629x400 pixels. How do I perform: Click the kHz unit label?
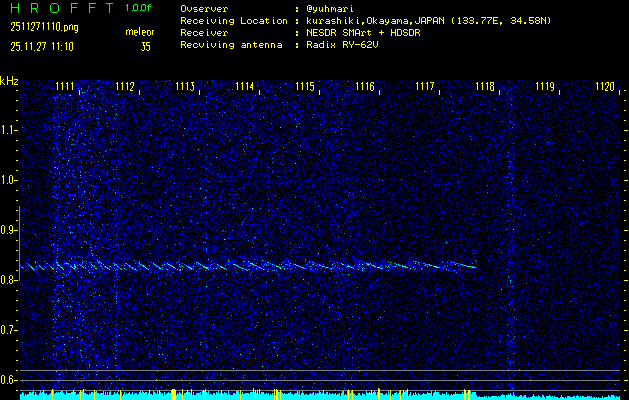click(9, 80)
